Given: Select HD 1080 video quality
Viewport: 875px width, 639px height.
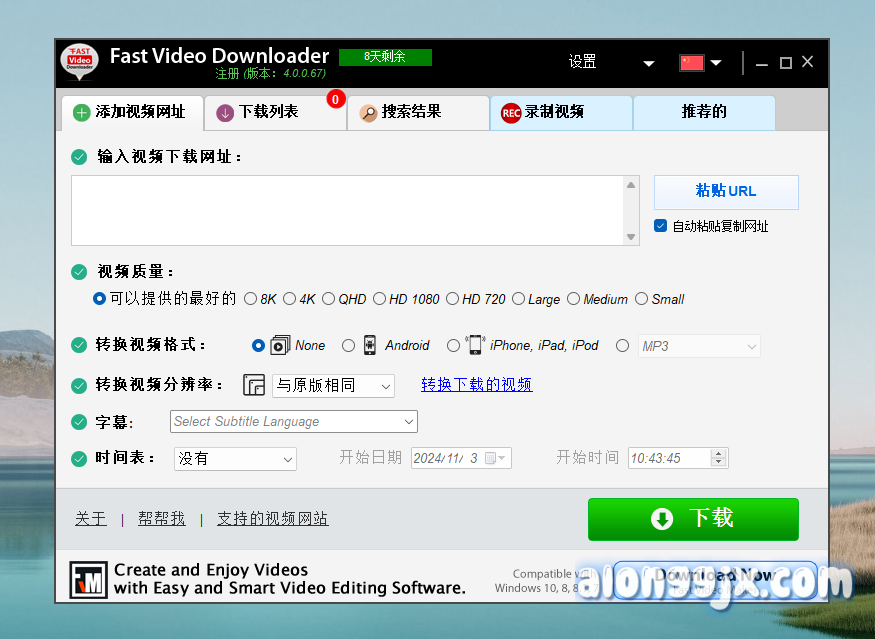Looking at the screenshot, I should click(380, 299).
